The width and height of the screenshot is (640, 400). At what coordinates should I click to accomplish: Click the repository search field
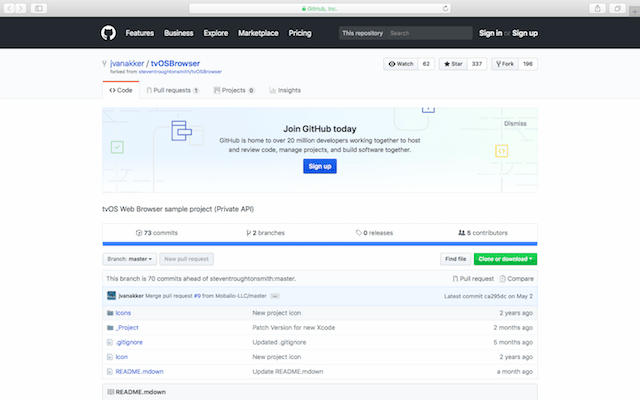(x=425, y=33)
